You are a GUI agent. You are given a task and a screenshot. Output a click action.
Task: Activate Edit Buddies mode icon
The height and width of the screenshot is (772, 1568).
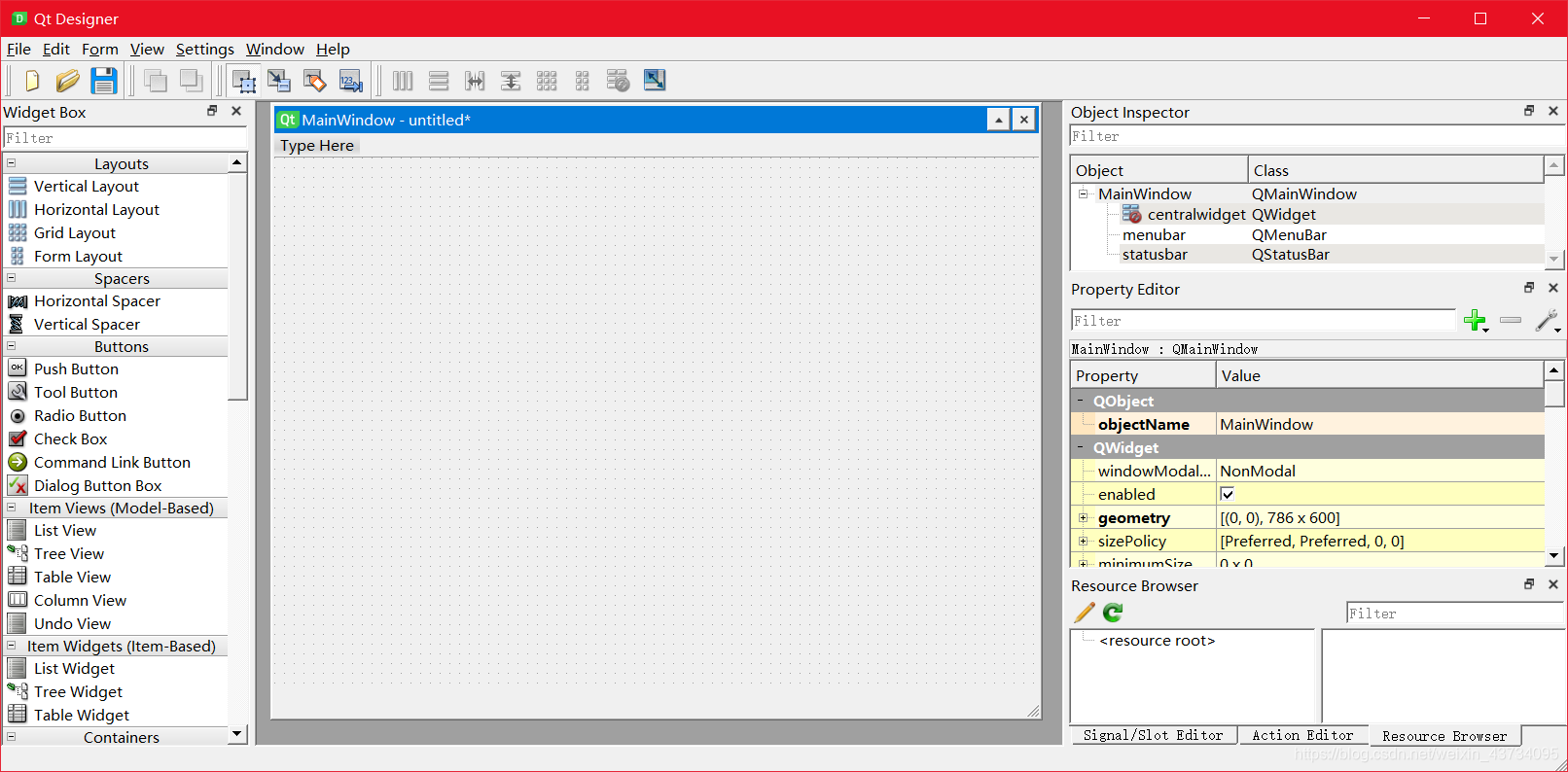(315, 81)
